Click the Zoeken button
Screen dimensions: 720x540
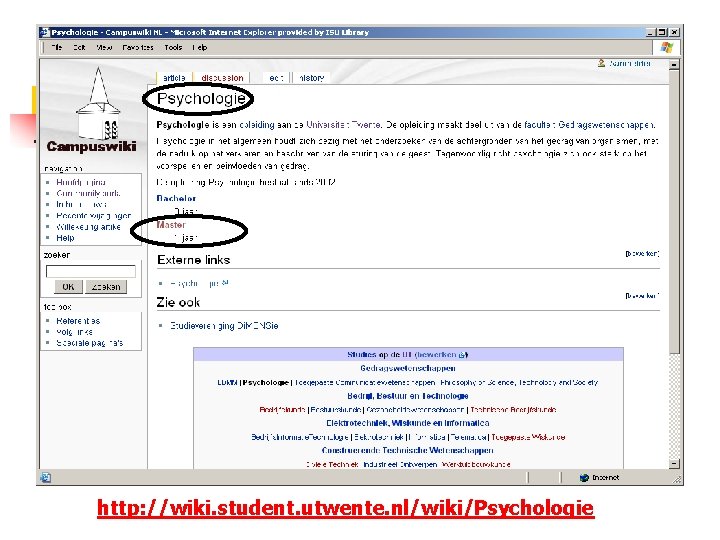coord(106,287)
